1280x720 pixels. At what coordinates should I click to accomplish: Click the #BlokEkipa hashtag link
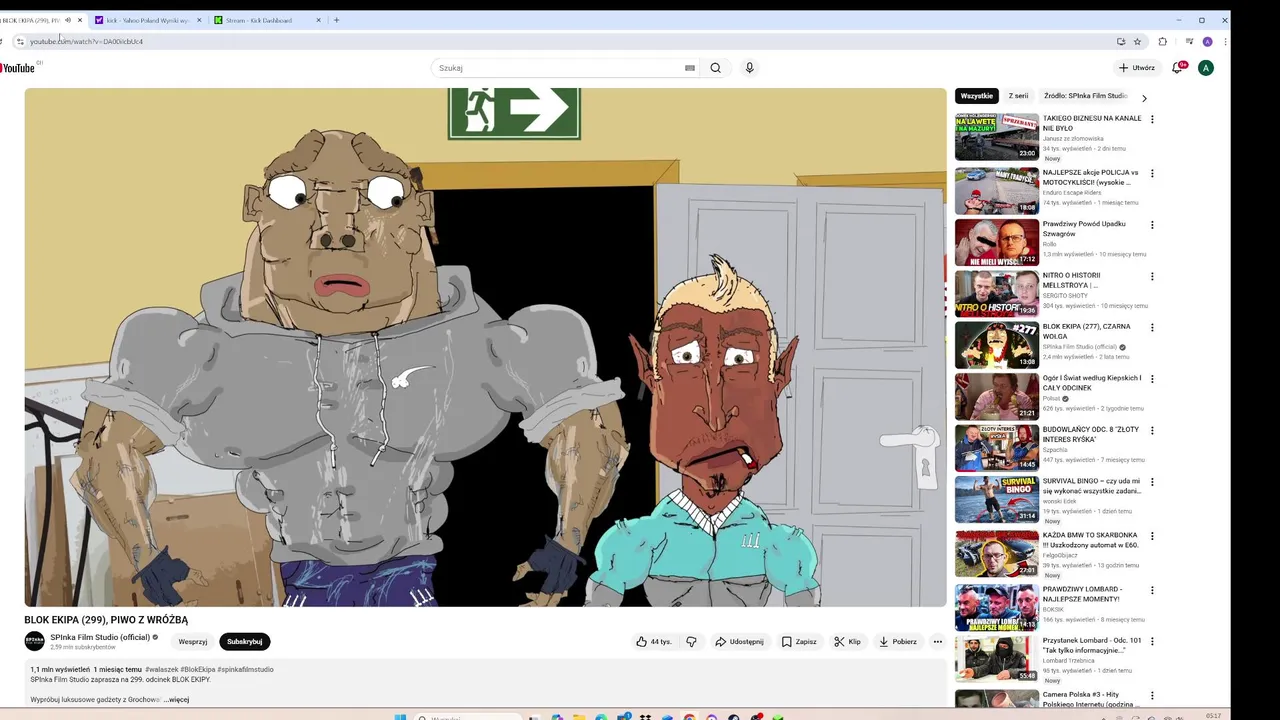pos(198,670)
